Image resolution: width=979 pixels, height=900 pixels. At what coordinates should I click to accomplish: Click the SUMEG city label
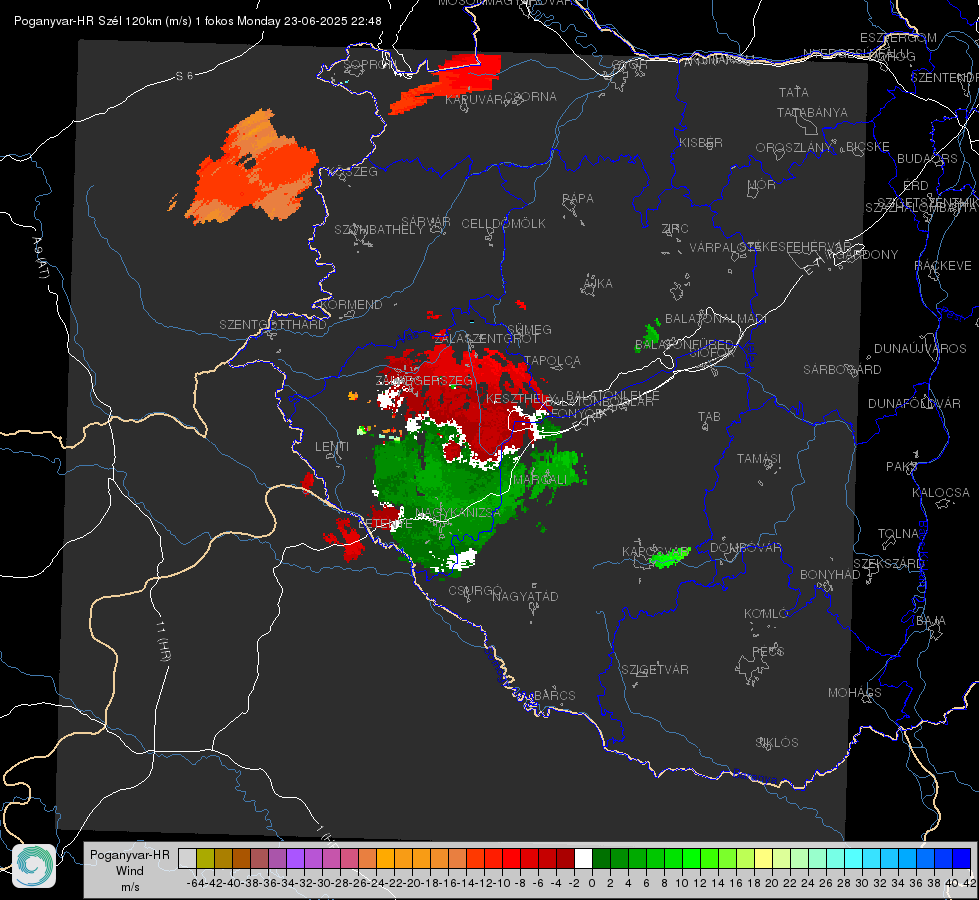[x=529, y=330]
